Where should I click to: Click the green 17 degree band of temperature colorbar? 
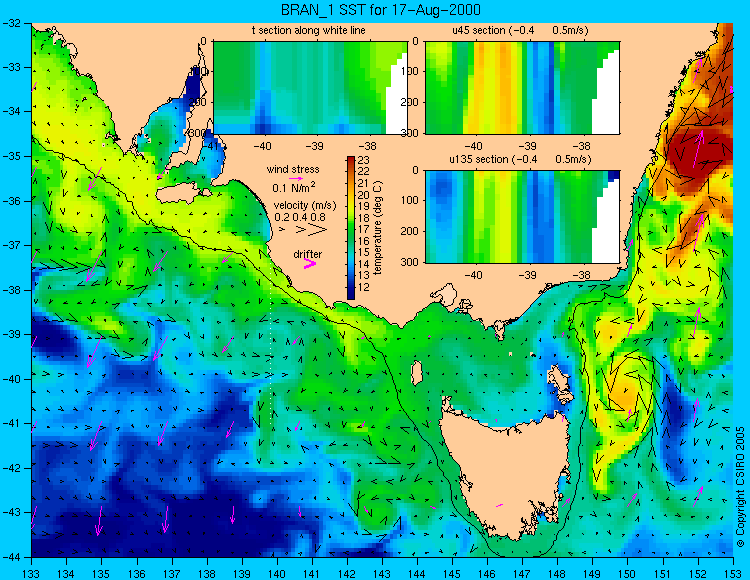click(x=351, y=230)
